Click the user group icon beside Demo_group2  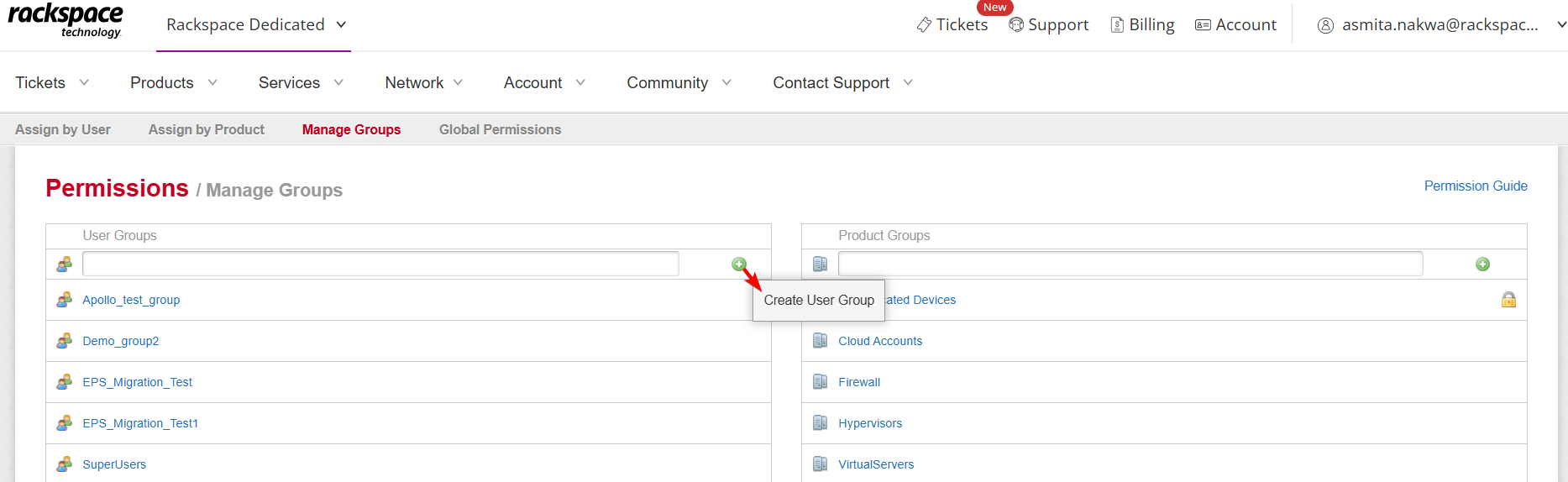pos(64,341)
